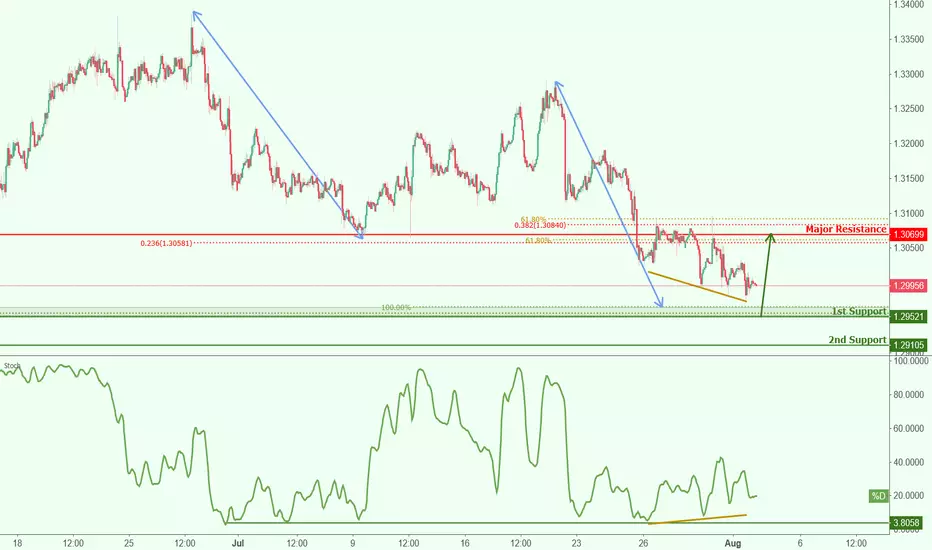Click the Stoch indicator title
Viewport: 932px width, 550px height.
(x=12, y=366)
